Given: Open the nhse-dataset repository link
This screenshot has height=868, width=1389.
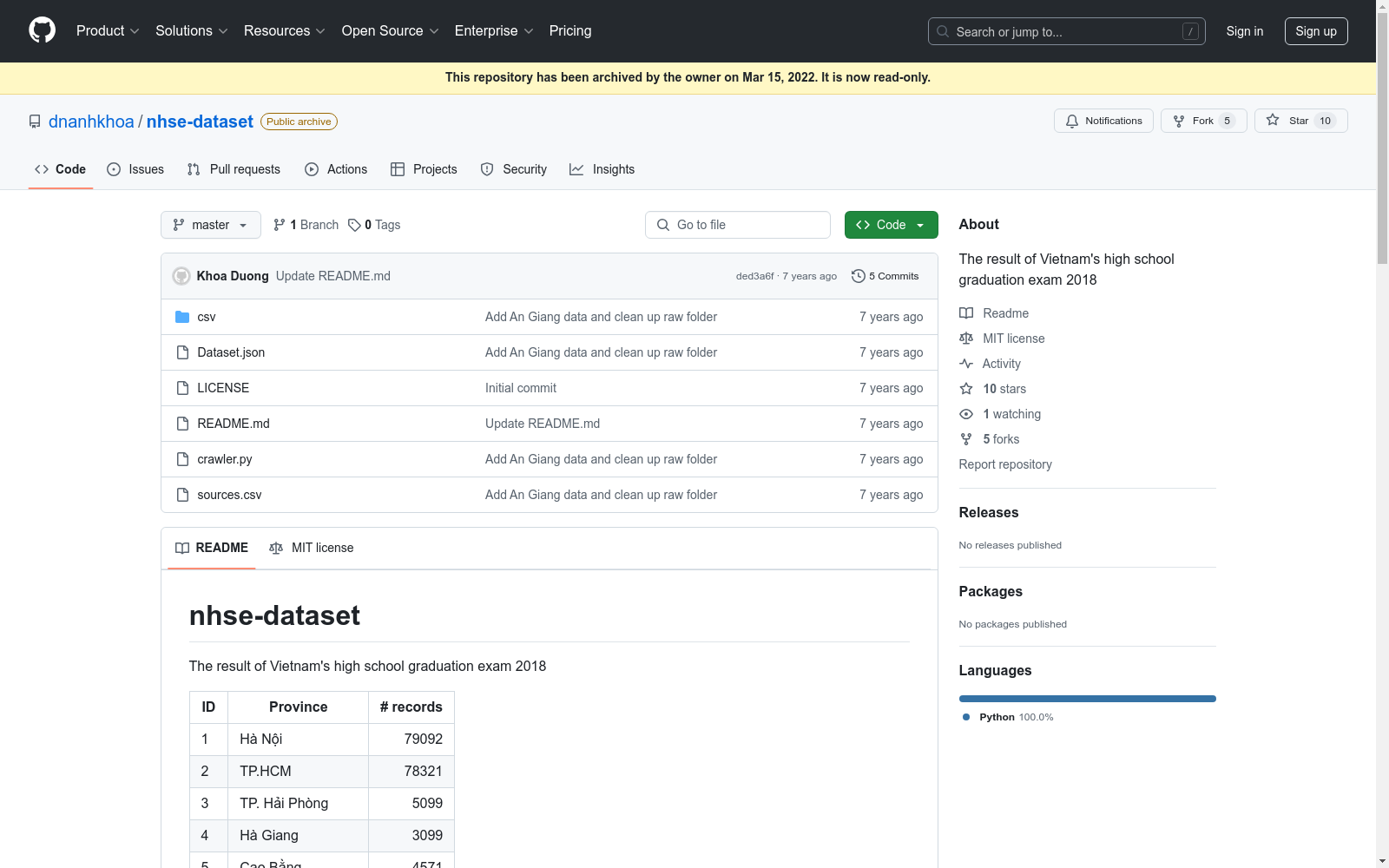Looking at the screenshot, I should click(x=200, y=122).
